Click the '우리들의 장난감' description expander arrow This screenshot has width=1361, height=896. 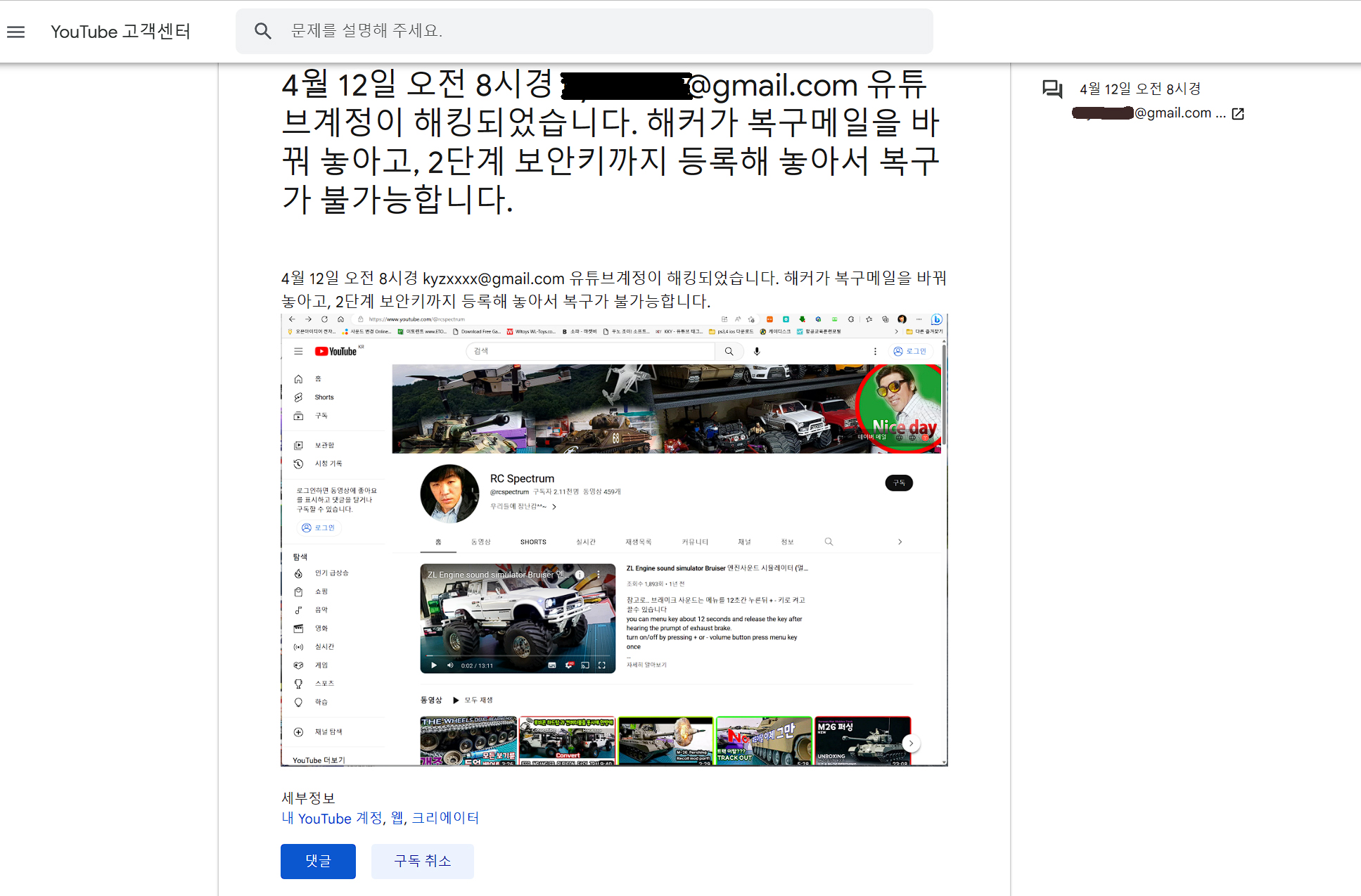554,506
